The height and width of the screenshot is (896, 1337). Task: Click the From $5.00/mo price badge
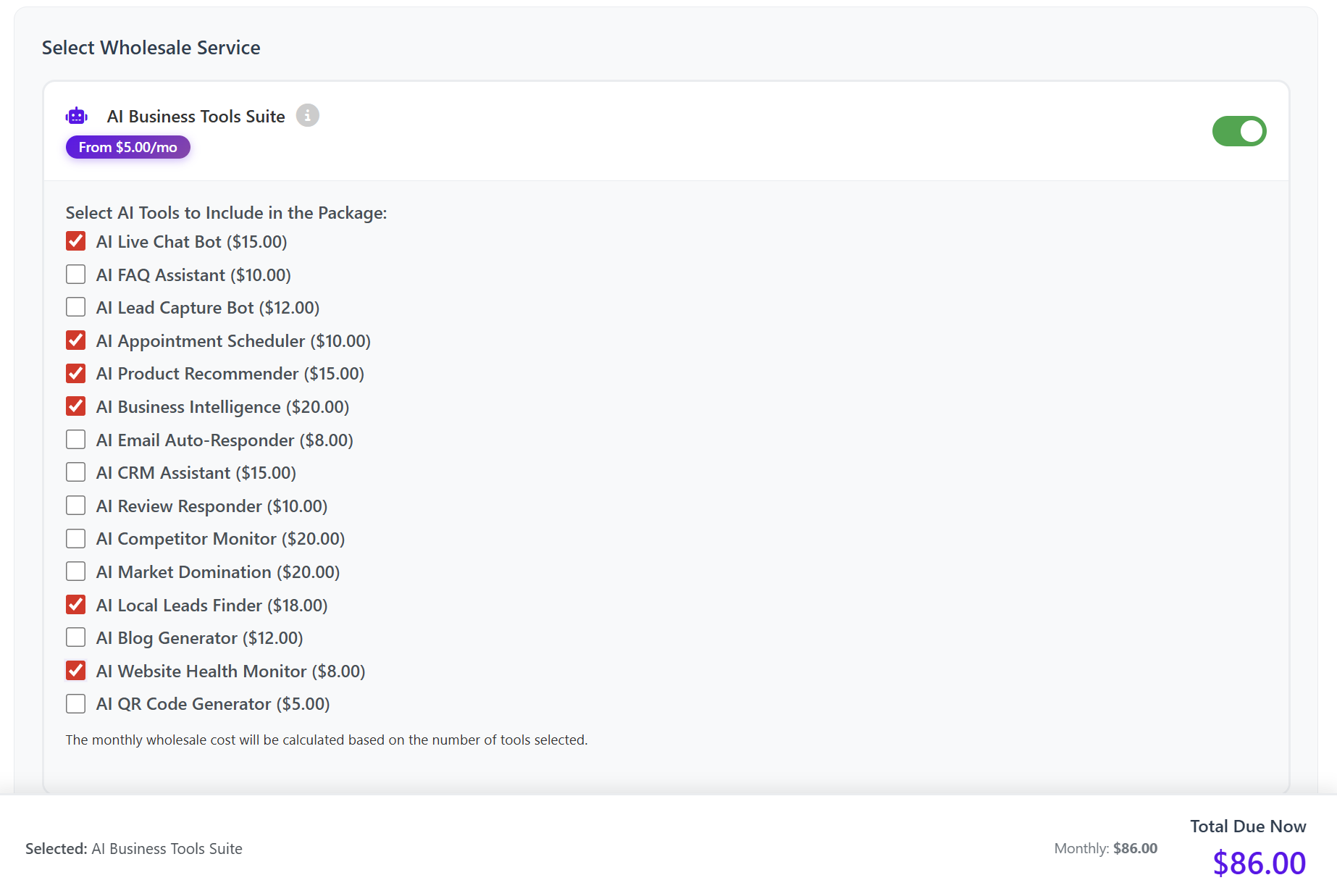127,147
